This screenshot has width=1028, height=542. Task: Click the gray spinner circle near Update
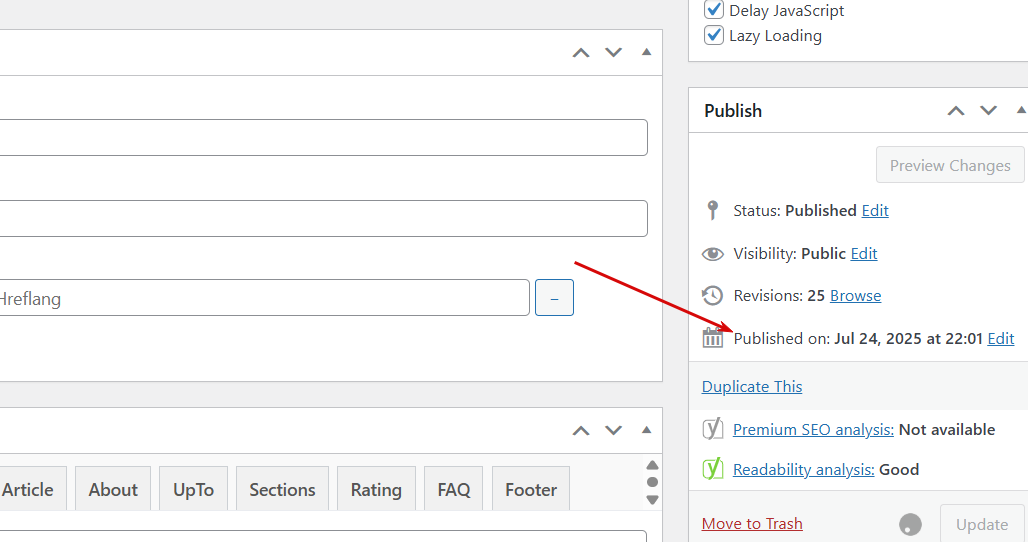(910, 524)
